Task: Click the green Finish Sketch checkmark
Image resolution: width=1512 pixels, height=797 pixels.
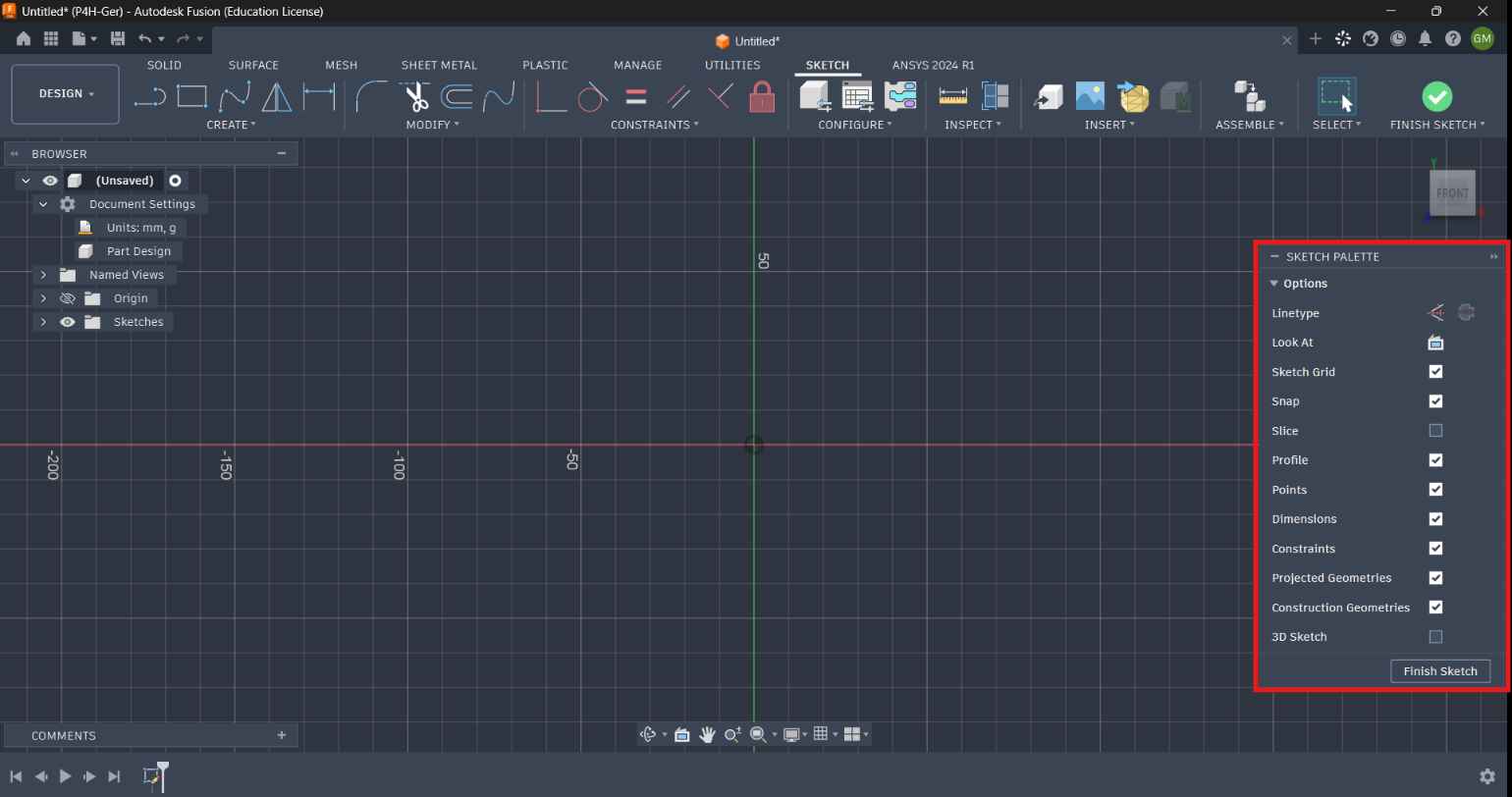Action: (x=1437, y=96)
